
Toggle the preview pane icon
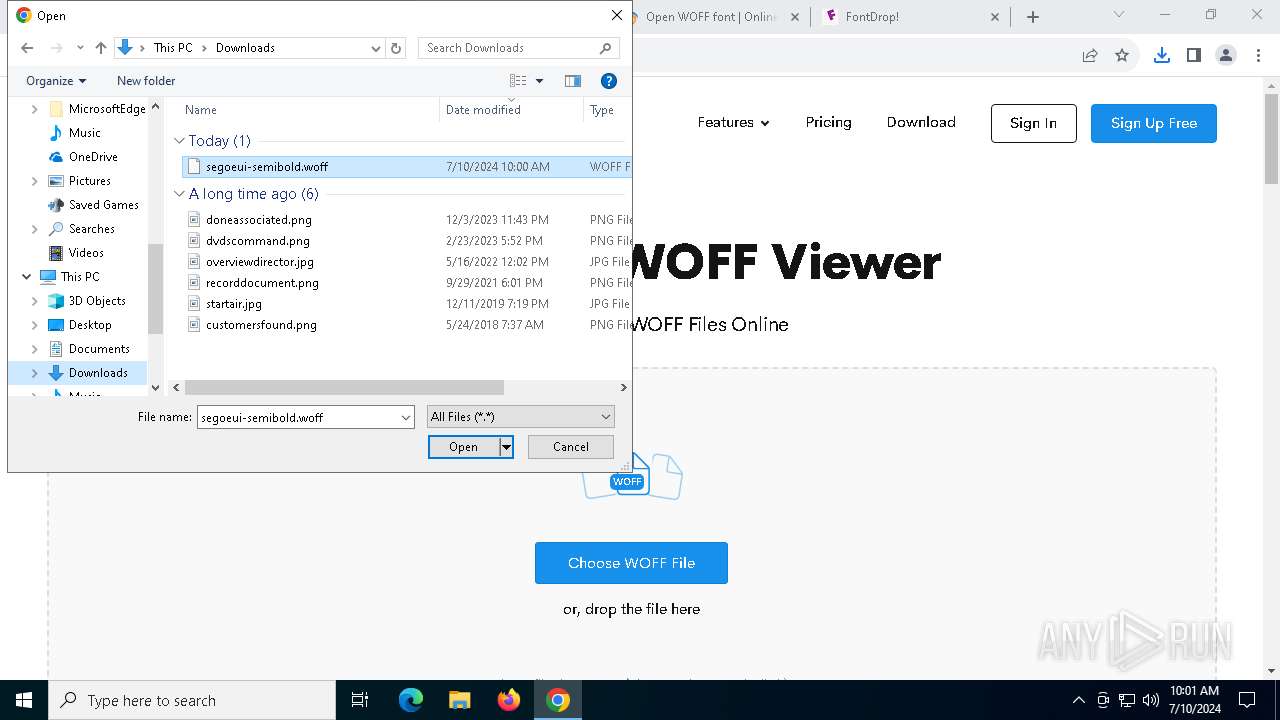(573, 81)
